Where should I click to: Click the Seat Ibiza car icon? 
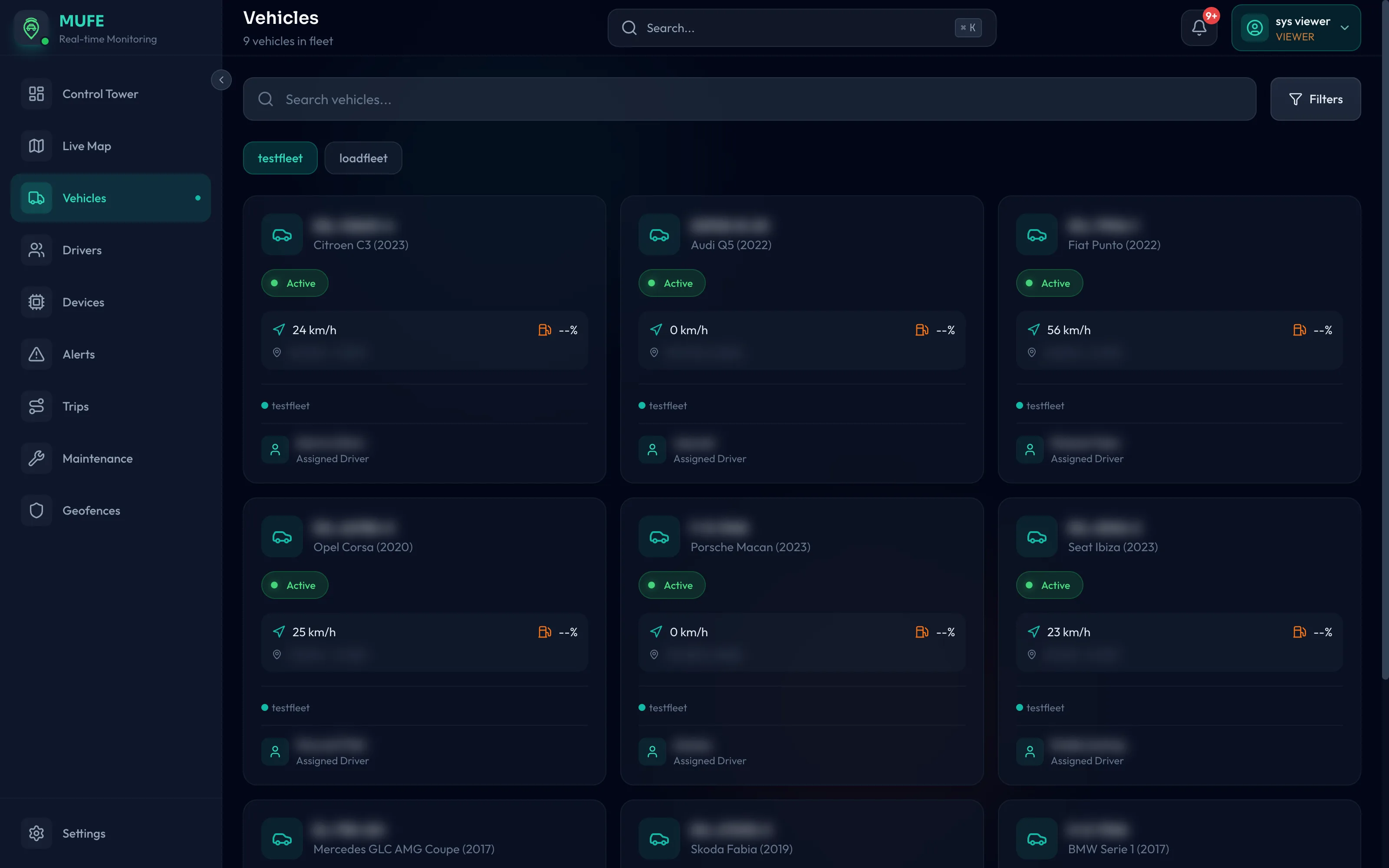coord(1037,537)
